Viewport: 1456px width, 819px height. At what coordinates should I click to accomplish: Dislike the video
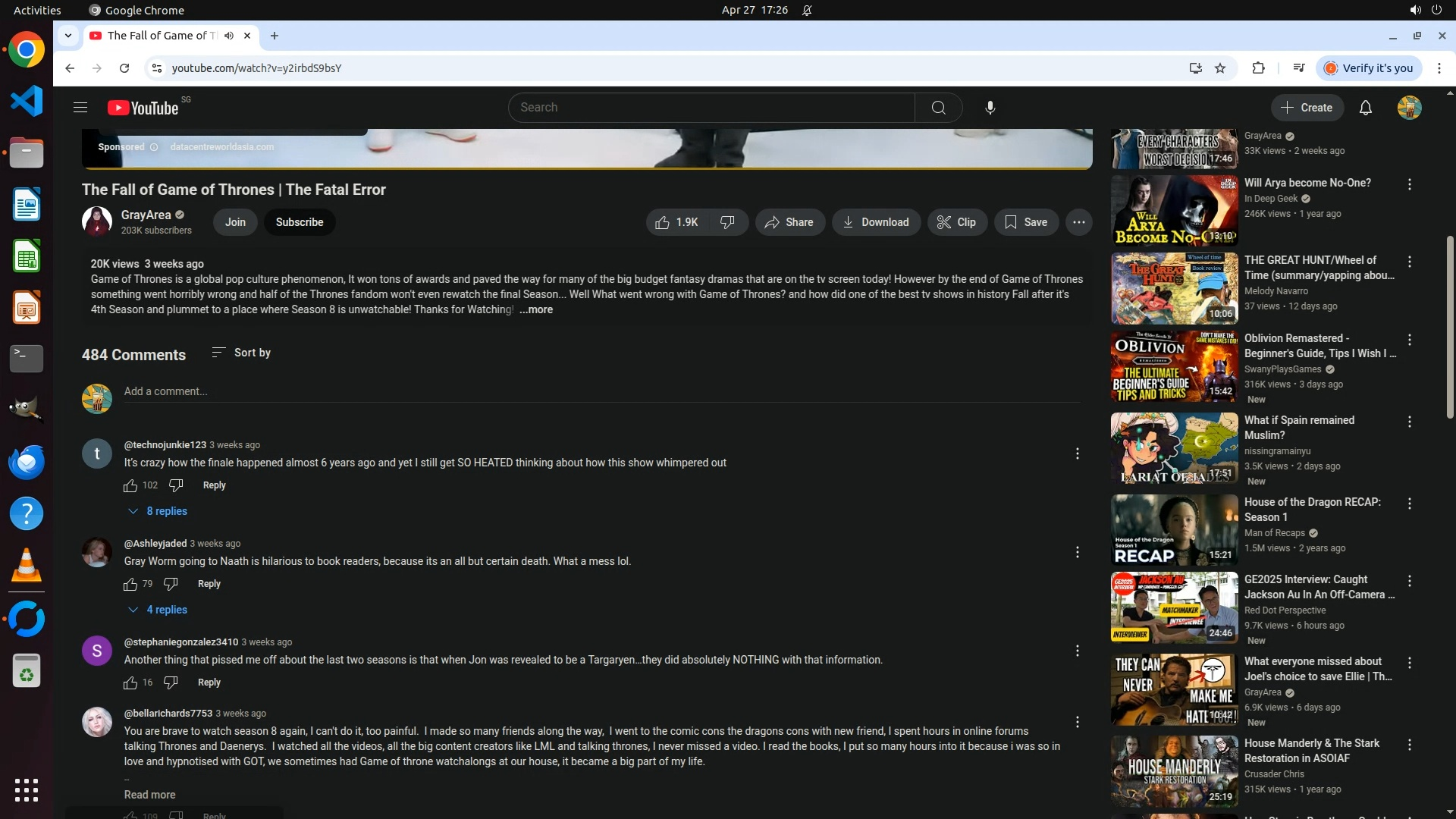(727, 222)
